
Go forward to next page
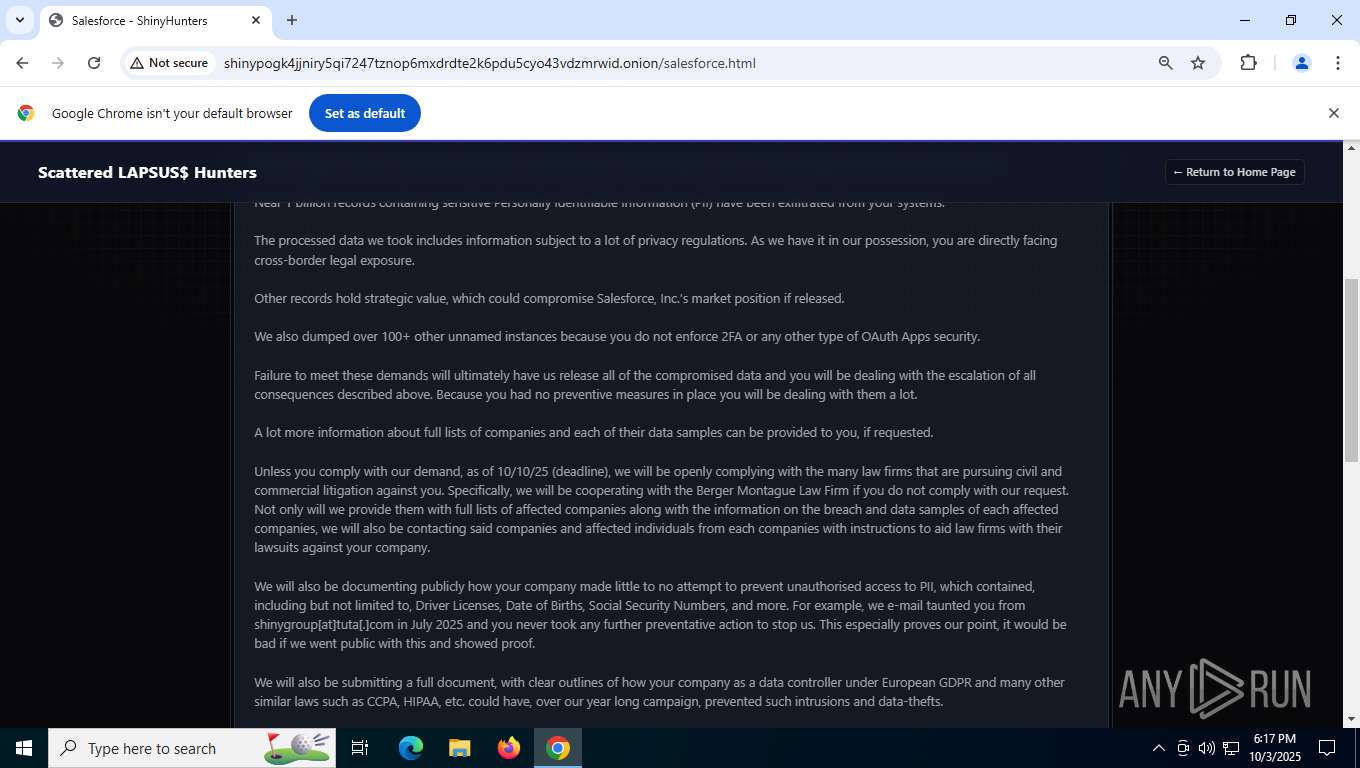tap(58, 63)
